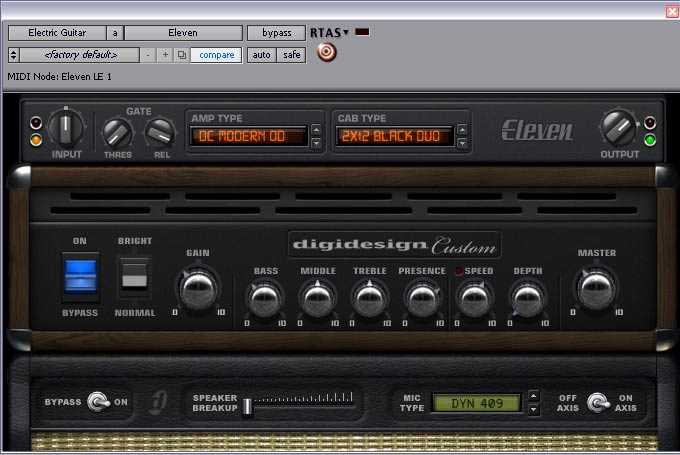Click the MIC TYPE down arrow
The image size is (680, 455).
[533, 409]
